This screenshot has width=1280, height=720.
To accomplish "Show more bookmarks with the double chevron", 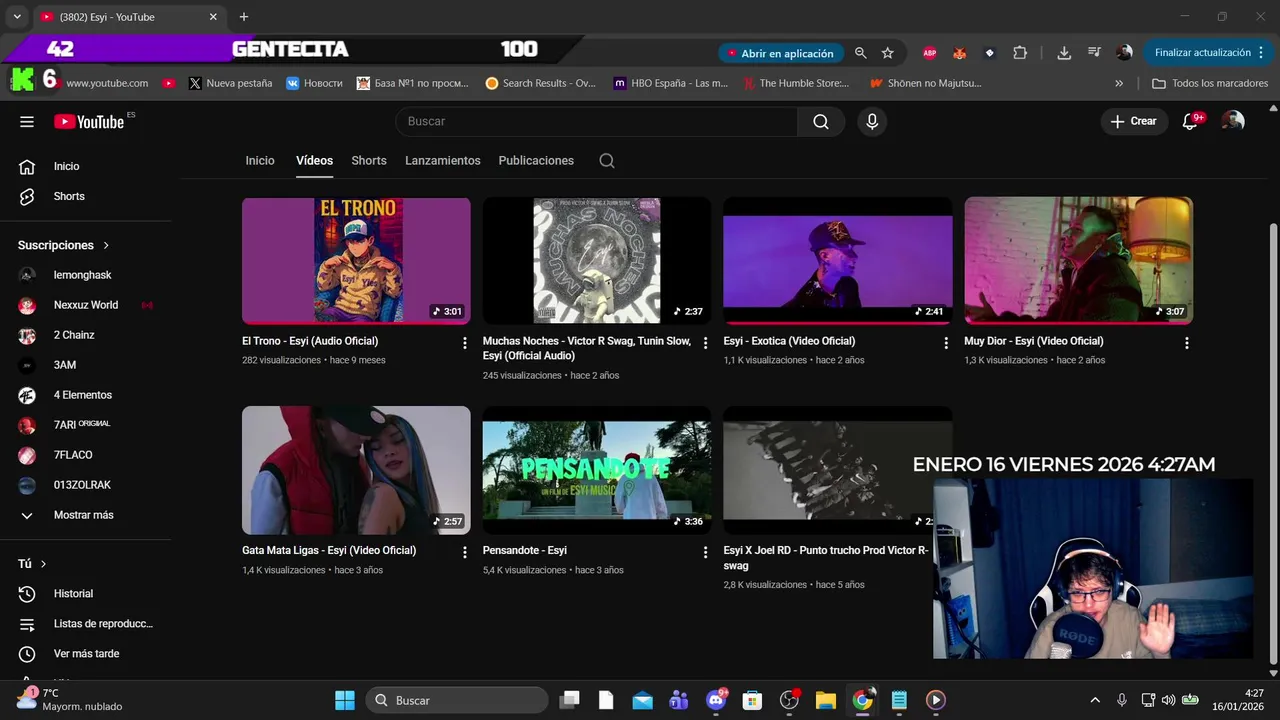I will coord(1119,84).
